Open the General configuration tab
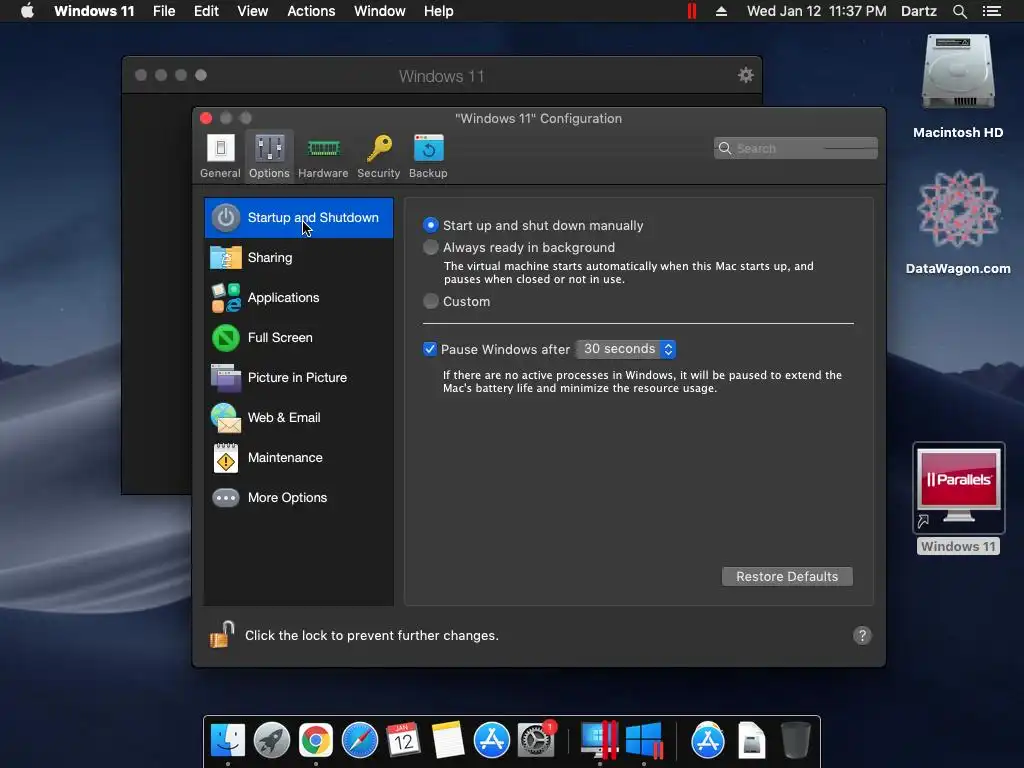Screen dimensions: 1024x768 [220, 155]
